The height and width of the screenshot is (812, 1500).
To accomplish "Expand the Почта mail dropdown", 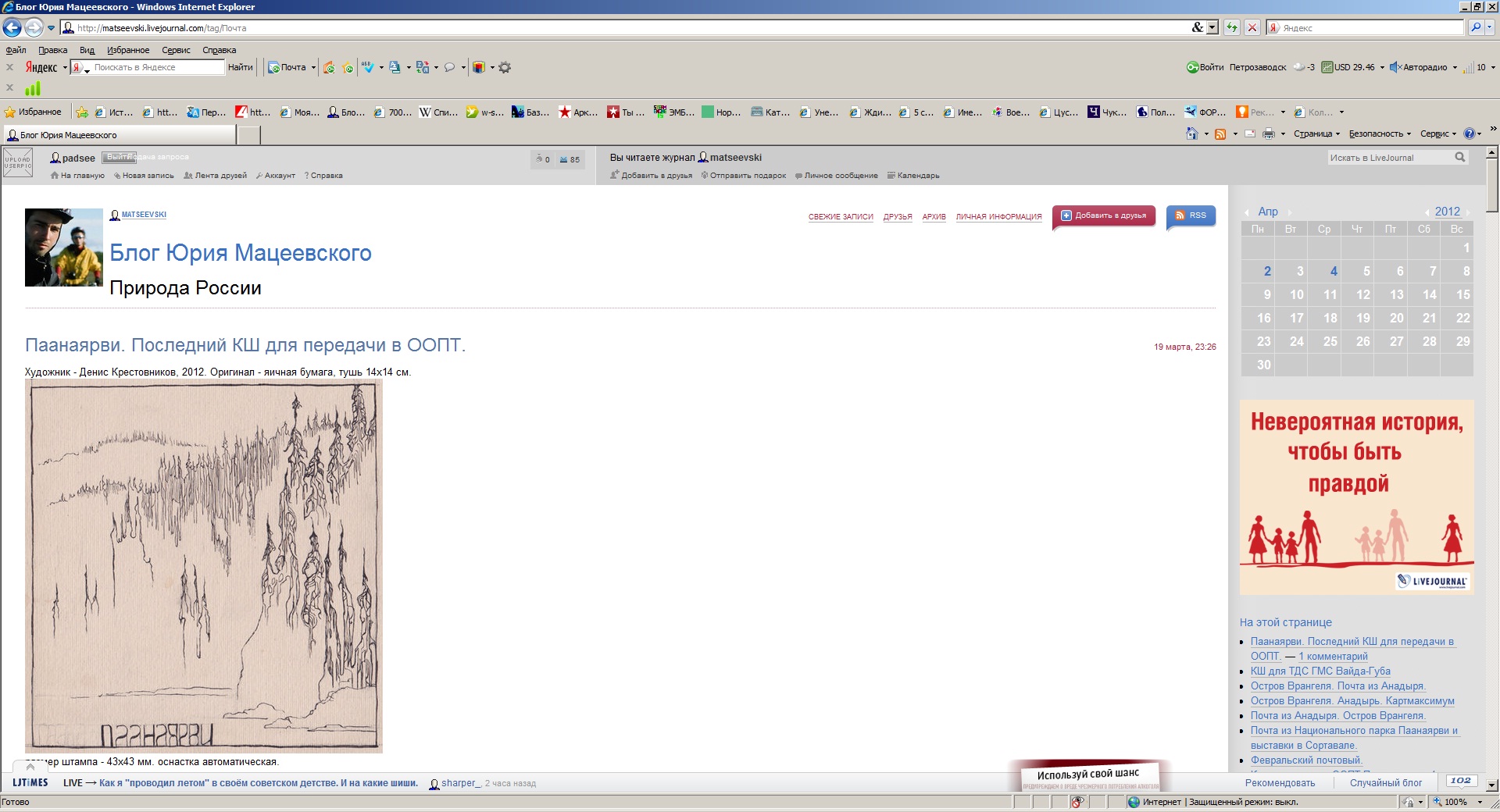I will point(313,68).
